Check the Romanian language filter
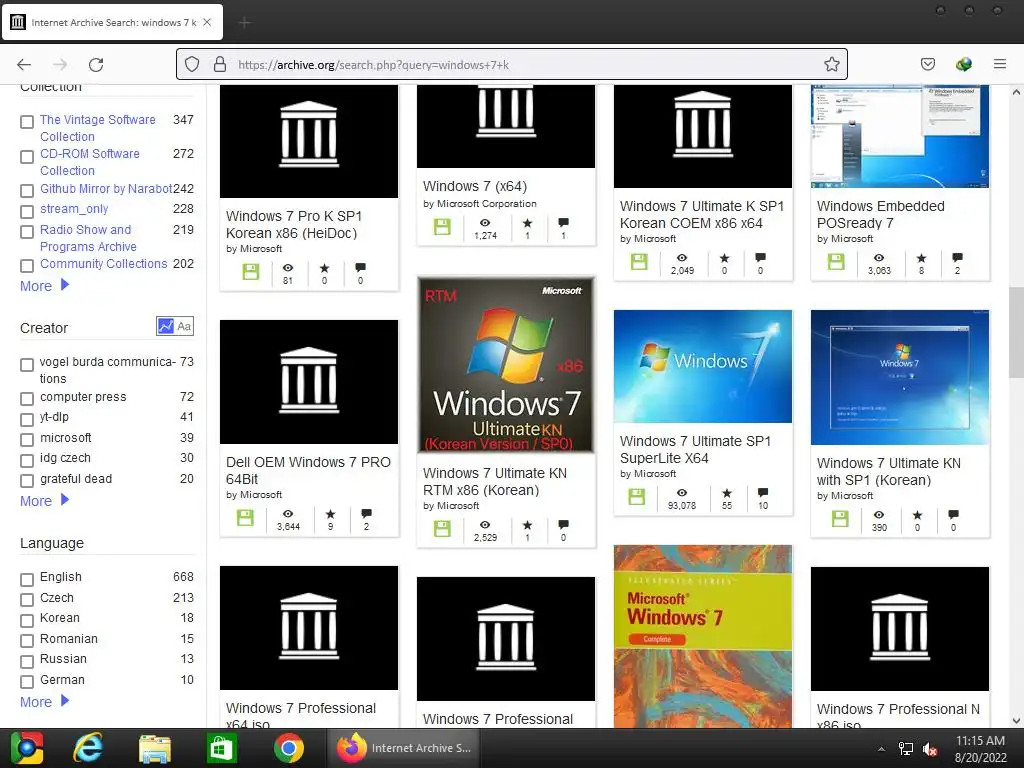1024x768 pixels. [27, 641]
